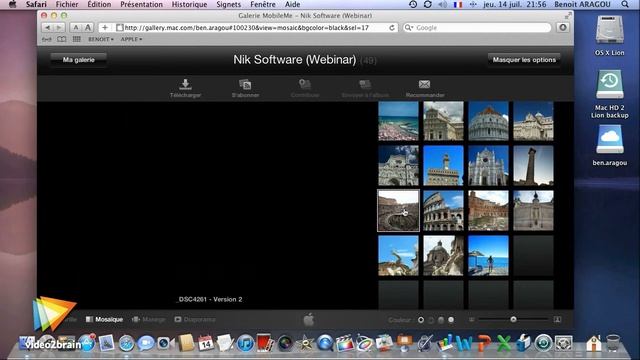640x360 pixels.
Task: Open the Fenêtre menu
Action: (263, 4)
